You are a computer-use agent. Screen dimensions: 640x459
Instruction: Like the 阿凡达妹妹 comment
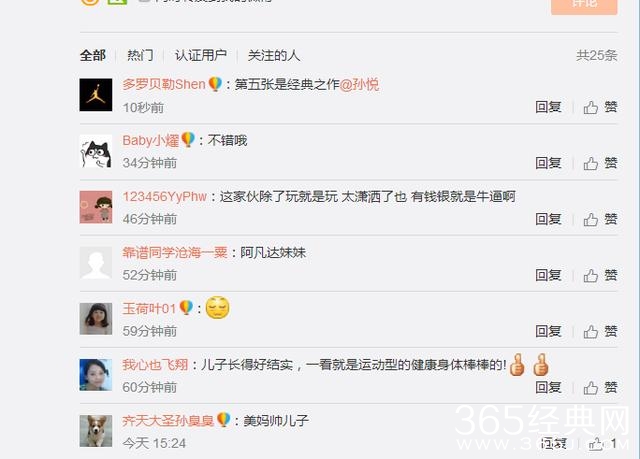click(600, 275)
